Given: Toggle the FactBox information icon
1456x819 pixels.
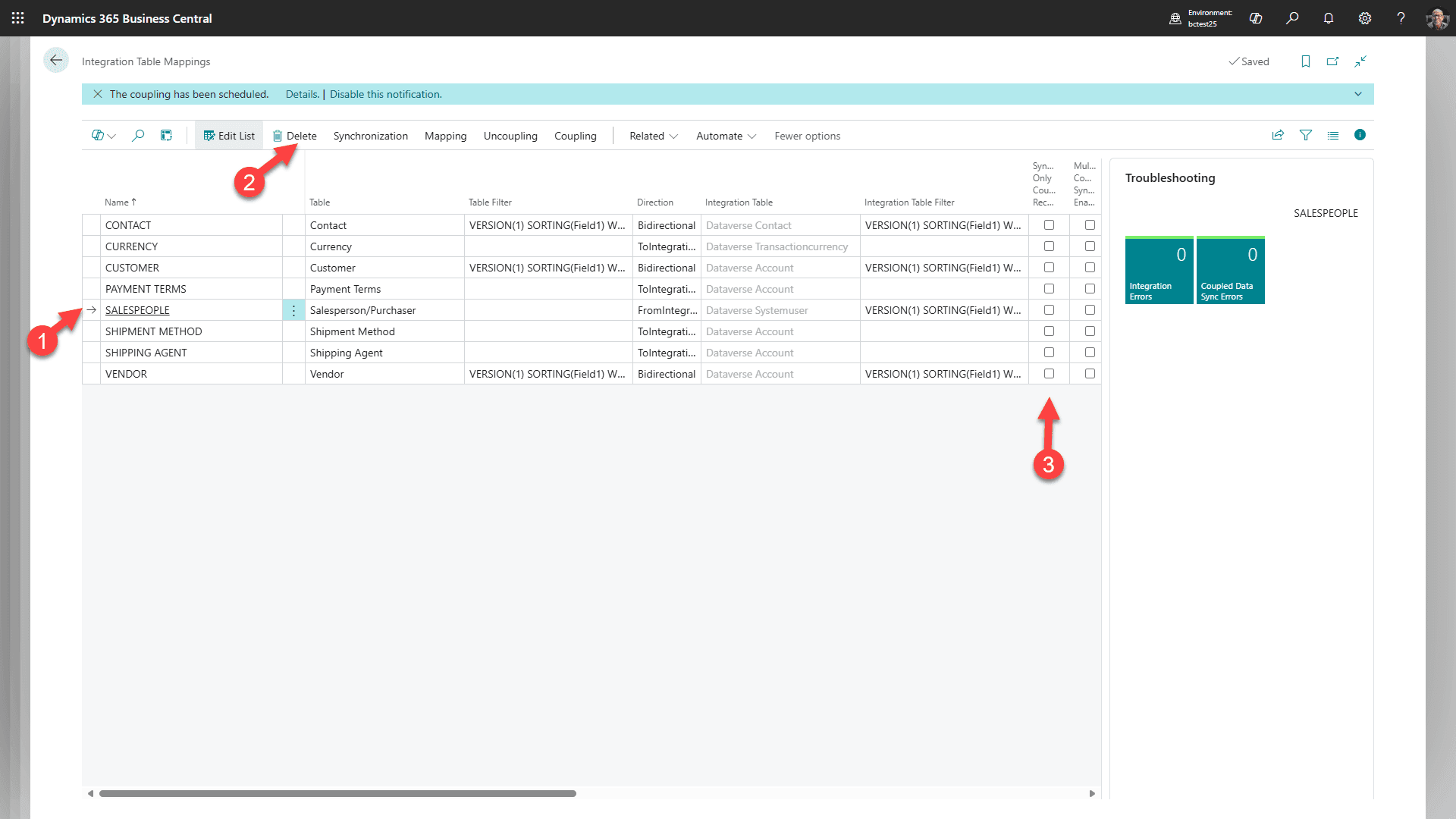Looking at the screenshot, I should (1360, 135).
